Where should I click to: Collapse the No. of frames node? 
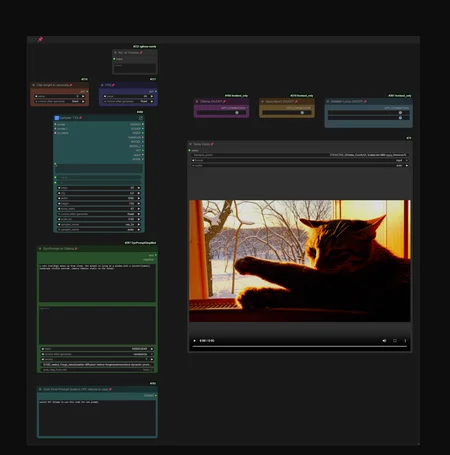[116, 53]
